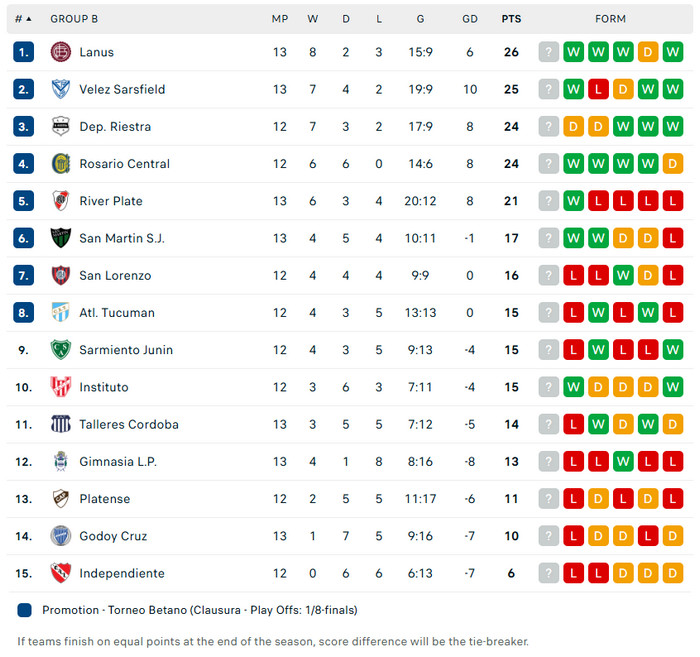Click the River Plate crest icon
This screenshot has height=657, width=700.
click(x=61, y=201)
